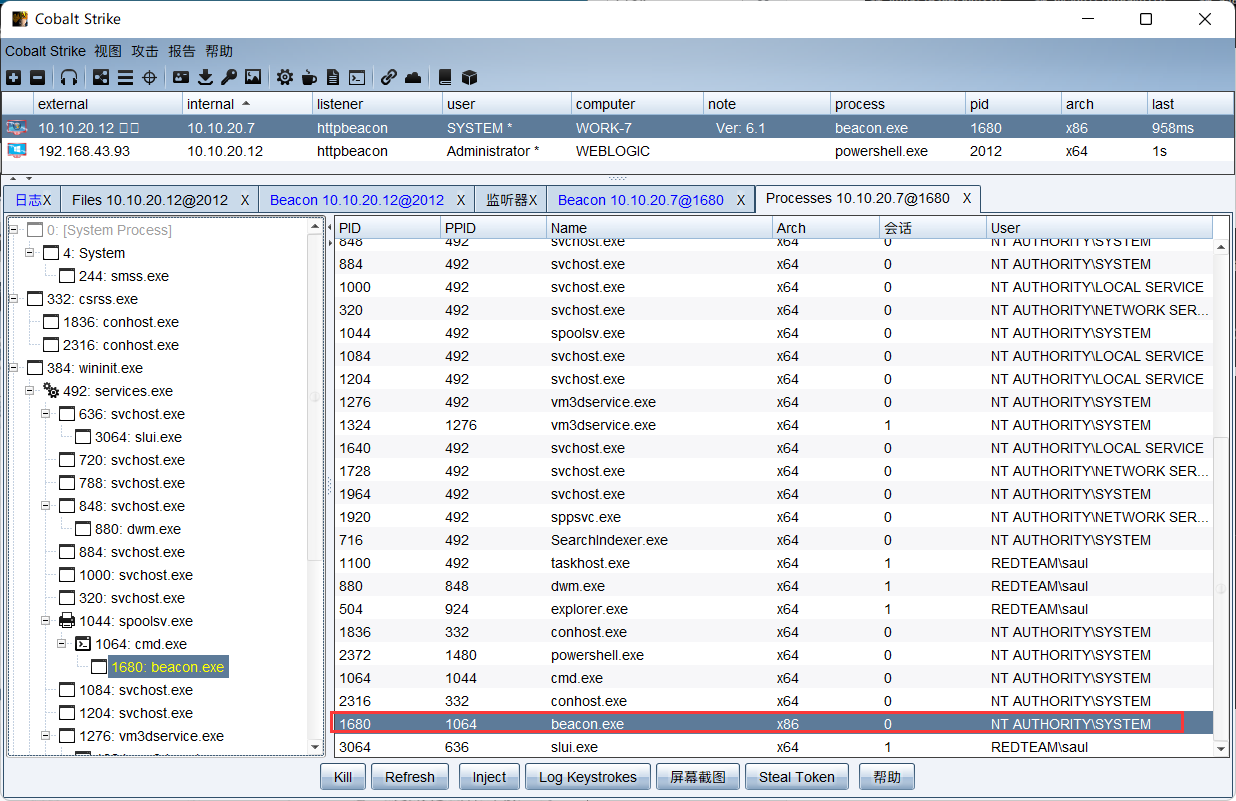Click the 帮助 button at bottom
The width and height of the screenshot is (1236, 801).
point(887,777)
